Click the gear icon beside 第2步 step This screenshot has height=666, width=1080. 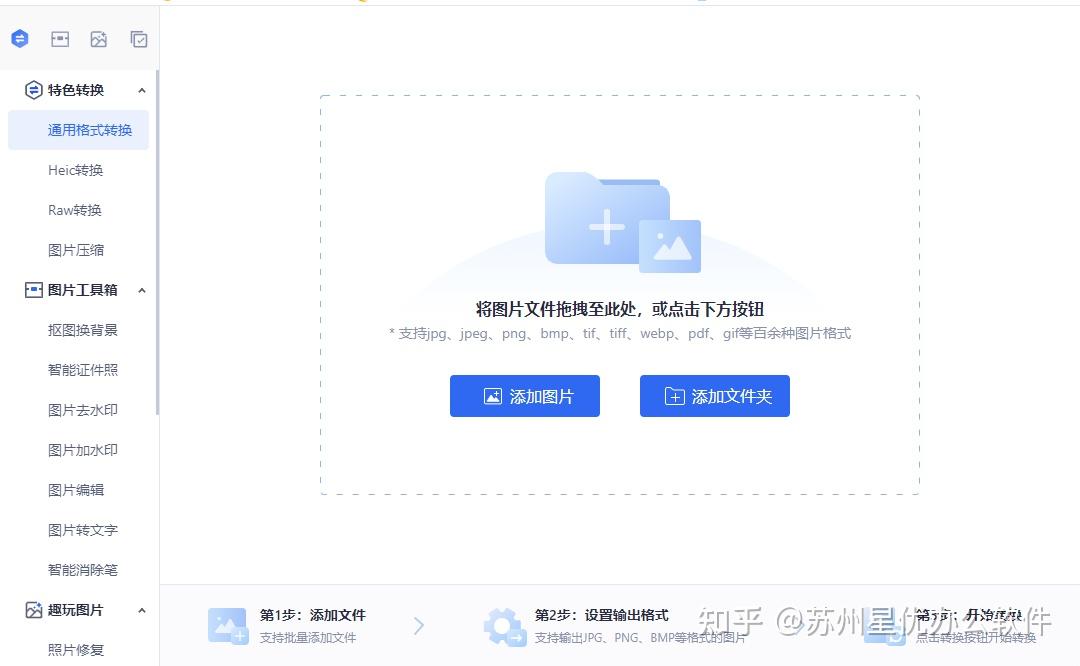[x=505, y=625]
